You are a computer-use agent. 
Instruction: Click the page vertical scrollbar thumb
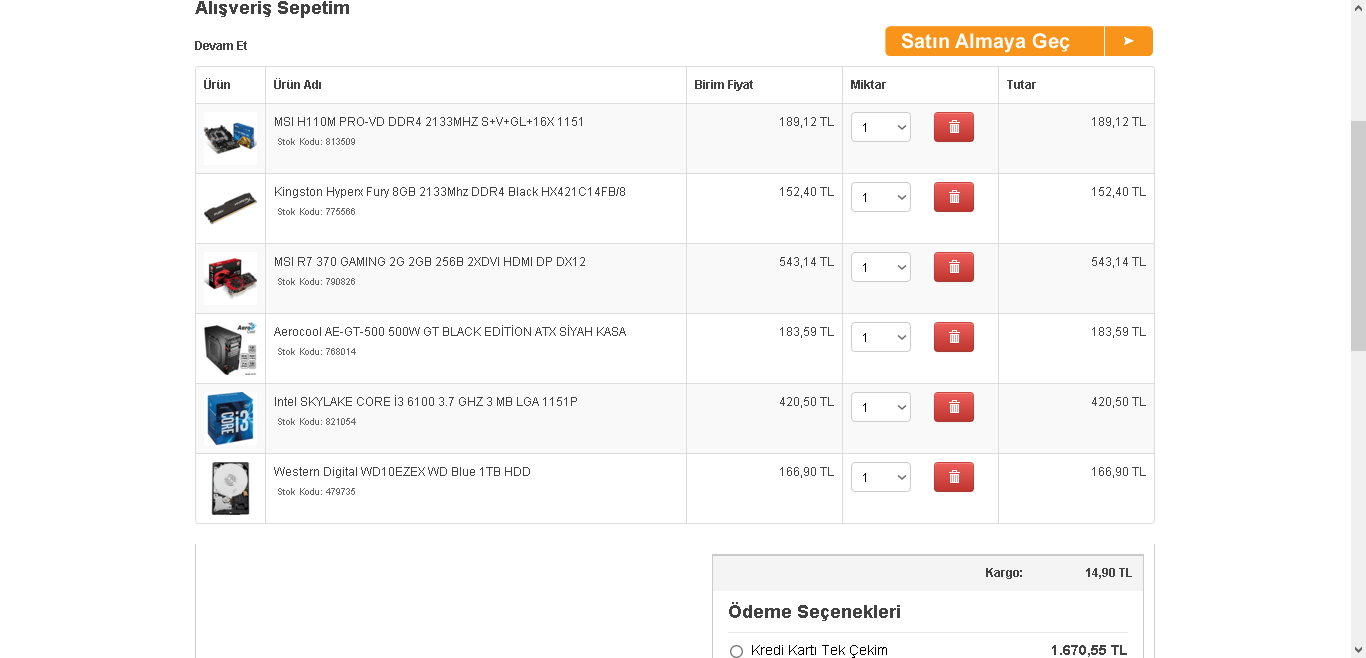1358,235
